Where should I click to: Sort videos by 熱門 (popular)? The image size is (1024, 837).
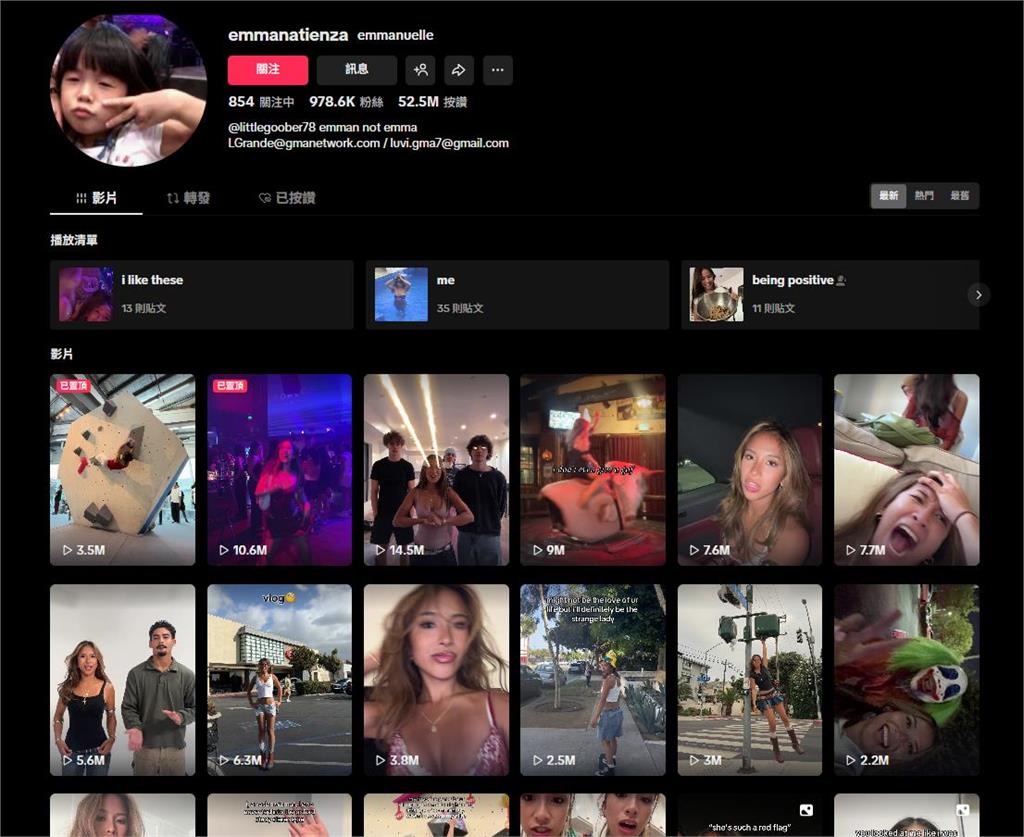point(924,196)
